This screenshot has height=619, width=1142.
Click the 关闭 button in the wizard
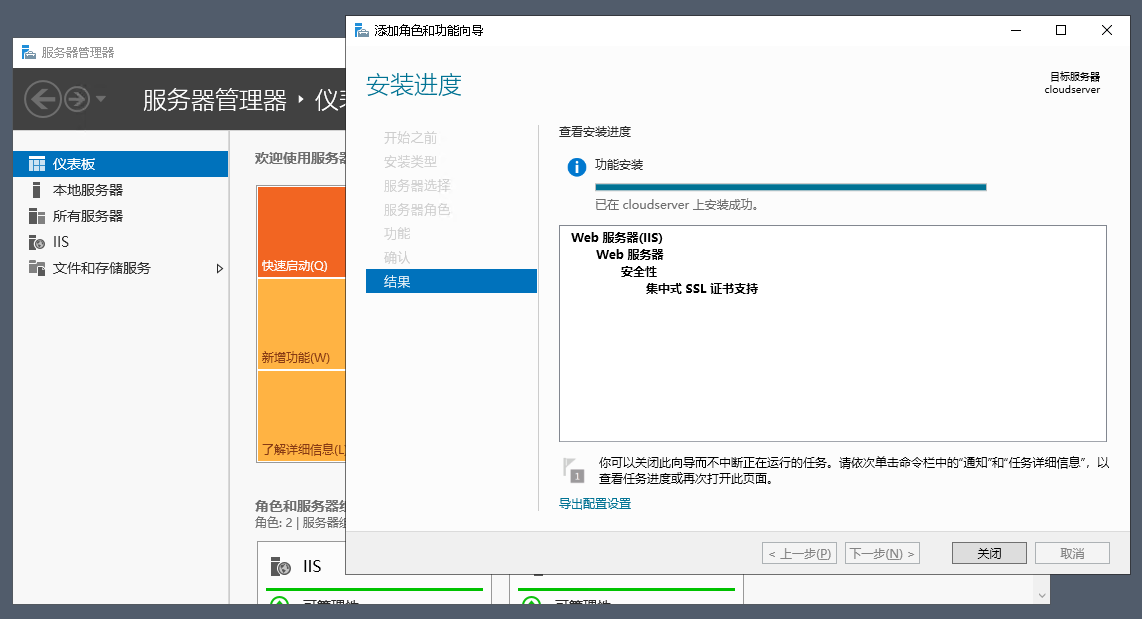(x=989, y=553)
